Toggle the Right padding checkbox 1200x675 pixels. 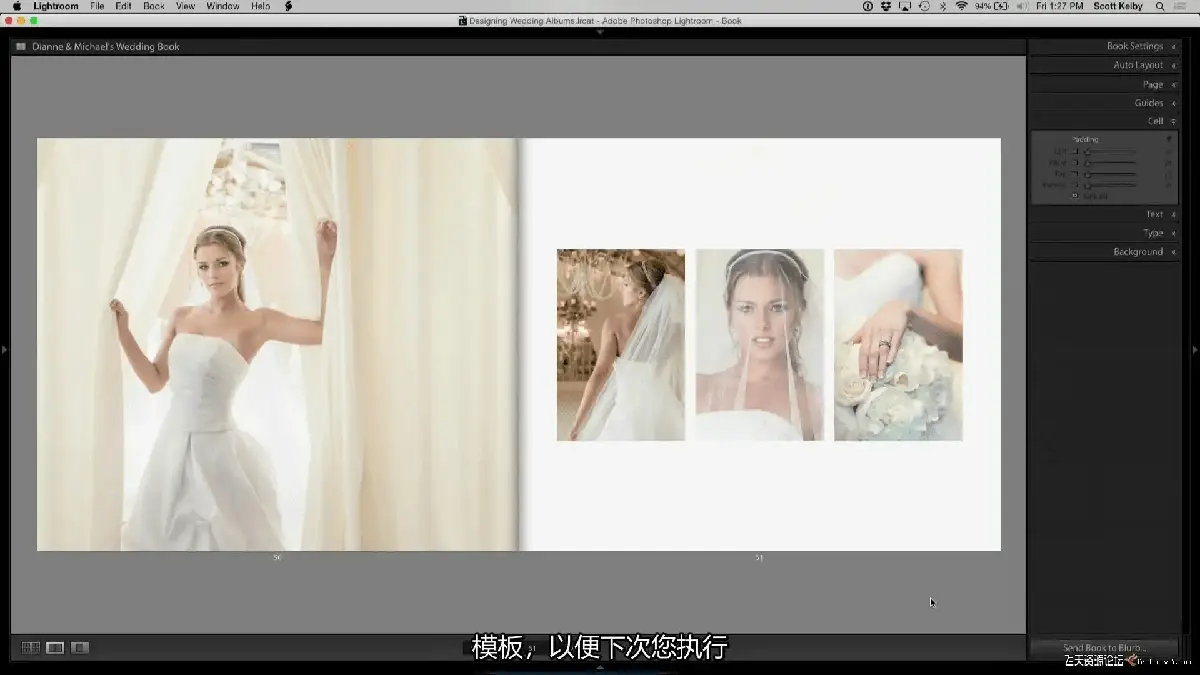click(1075, 162)
